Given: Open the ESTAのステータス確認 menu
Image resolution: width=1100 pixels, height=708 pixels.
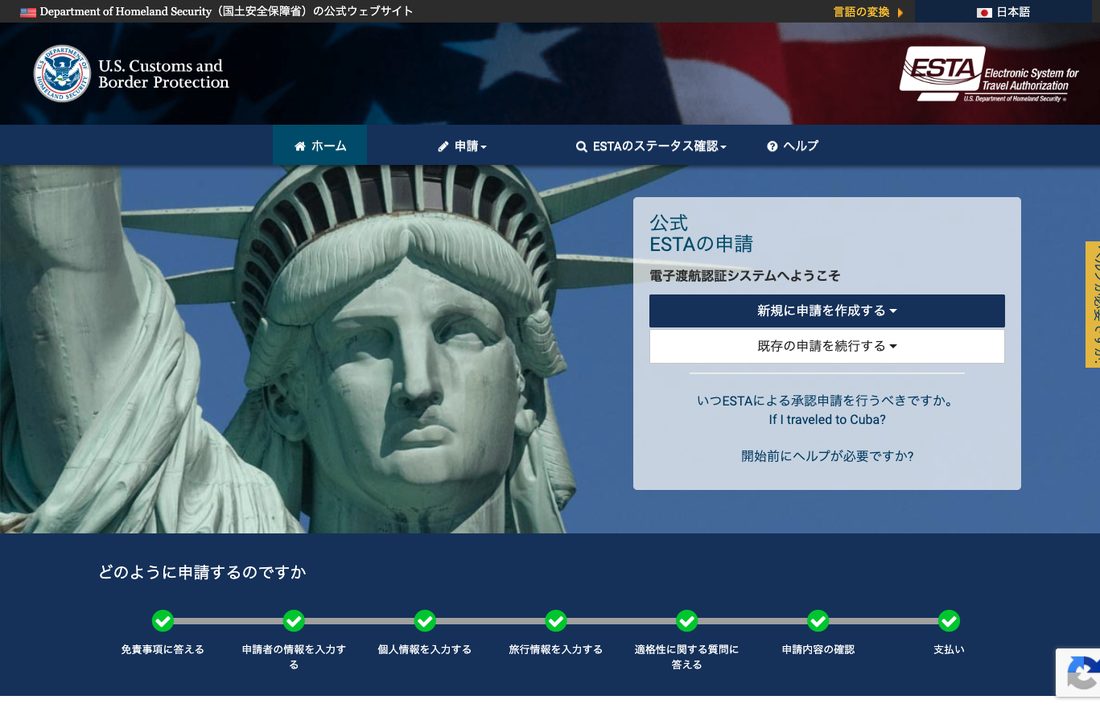Looking at the screenshot, I should click(651, 146).
